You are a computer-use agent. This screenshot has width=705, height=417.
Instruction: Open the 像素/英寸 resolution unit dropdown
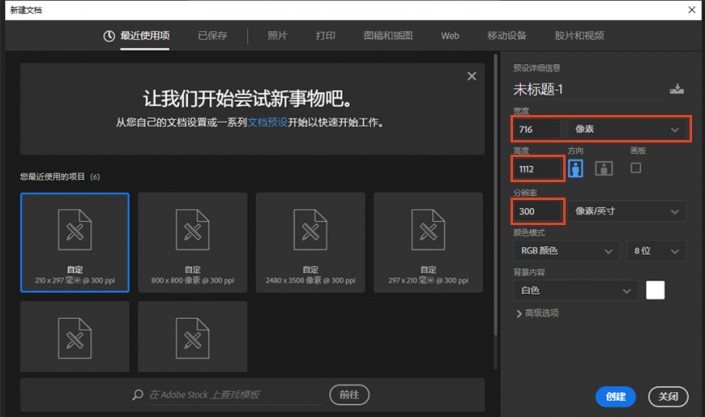click(627, 211)
